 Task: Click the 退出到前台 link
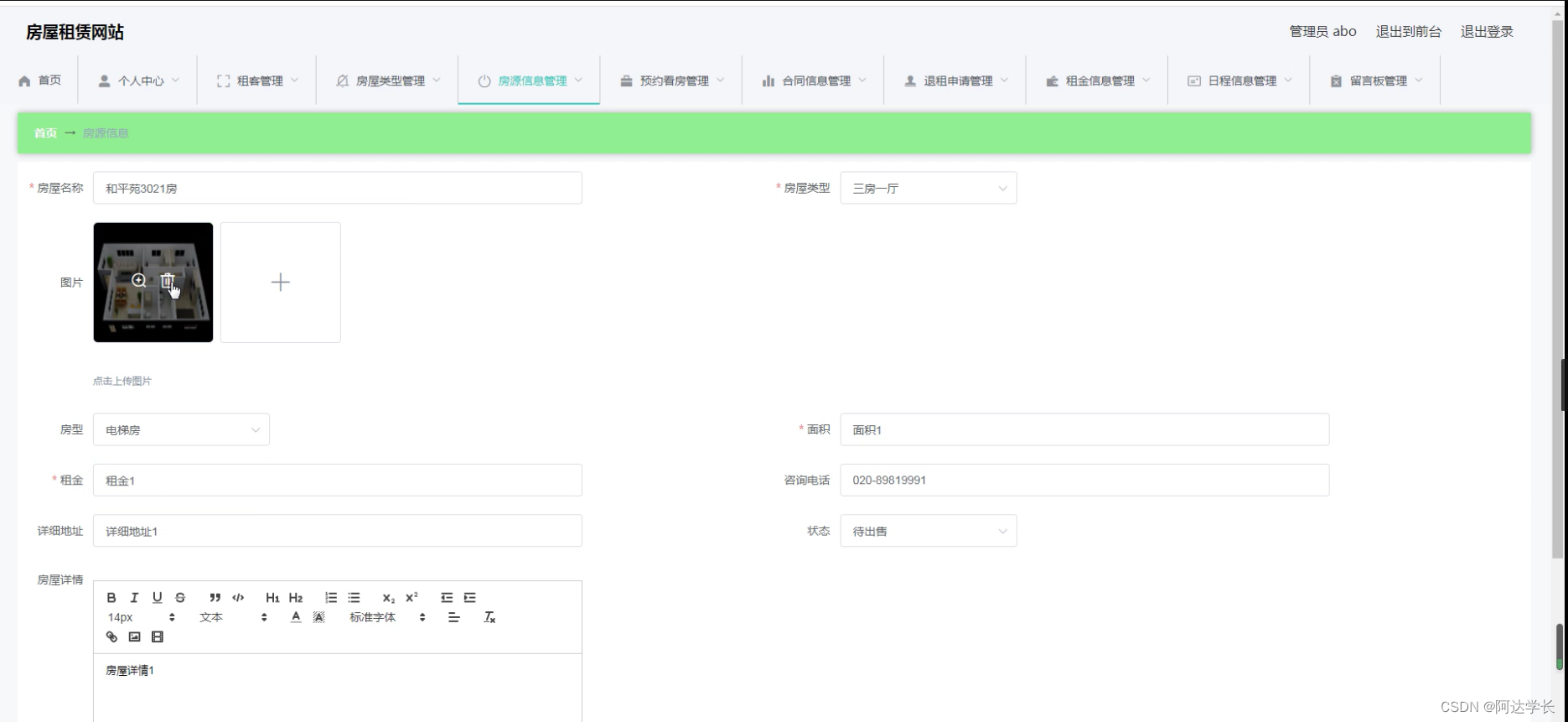(1409, 32)
